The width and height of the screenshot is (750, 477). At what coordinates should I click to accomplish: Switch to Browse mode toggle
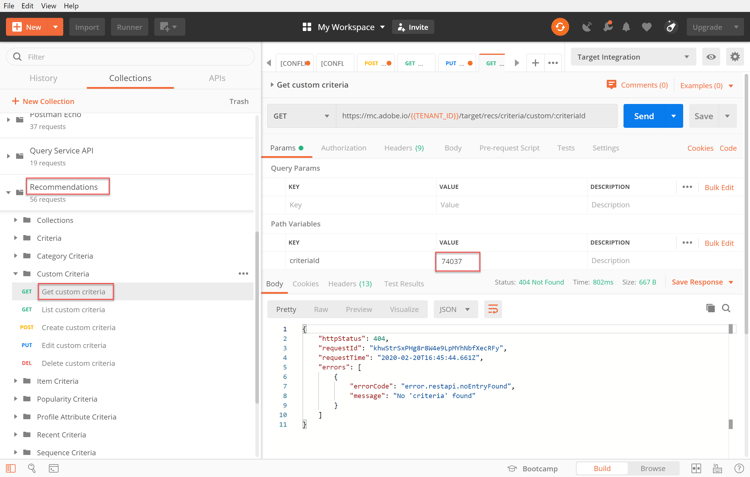[653, 468]
